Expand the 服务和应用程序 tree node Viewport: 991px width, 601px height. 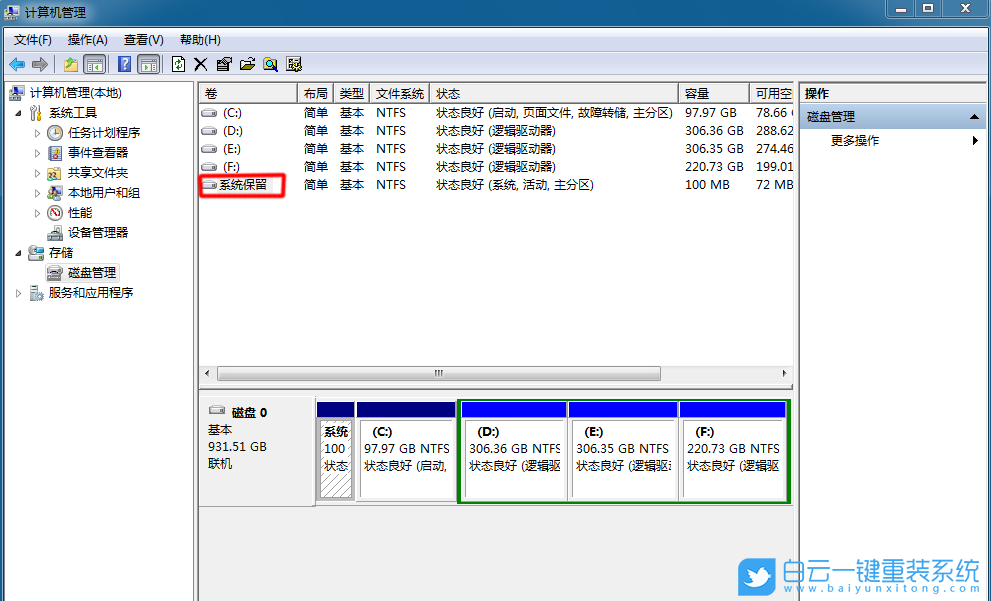pyautogui.click(x=17, y=292)
